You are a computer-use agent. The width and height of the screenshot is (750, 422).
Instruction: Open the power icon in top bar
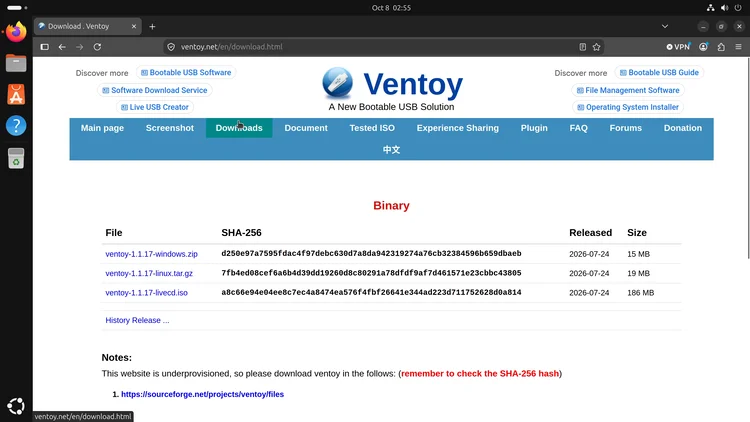tap(738, 8)
